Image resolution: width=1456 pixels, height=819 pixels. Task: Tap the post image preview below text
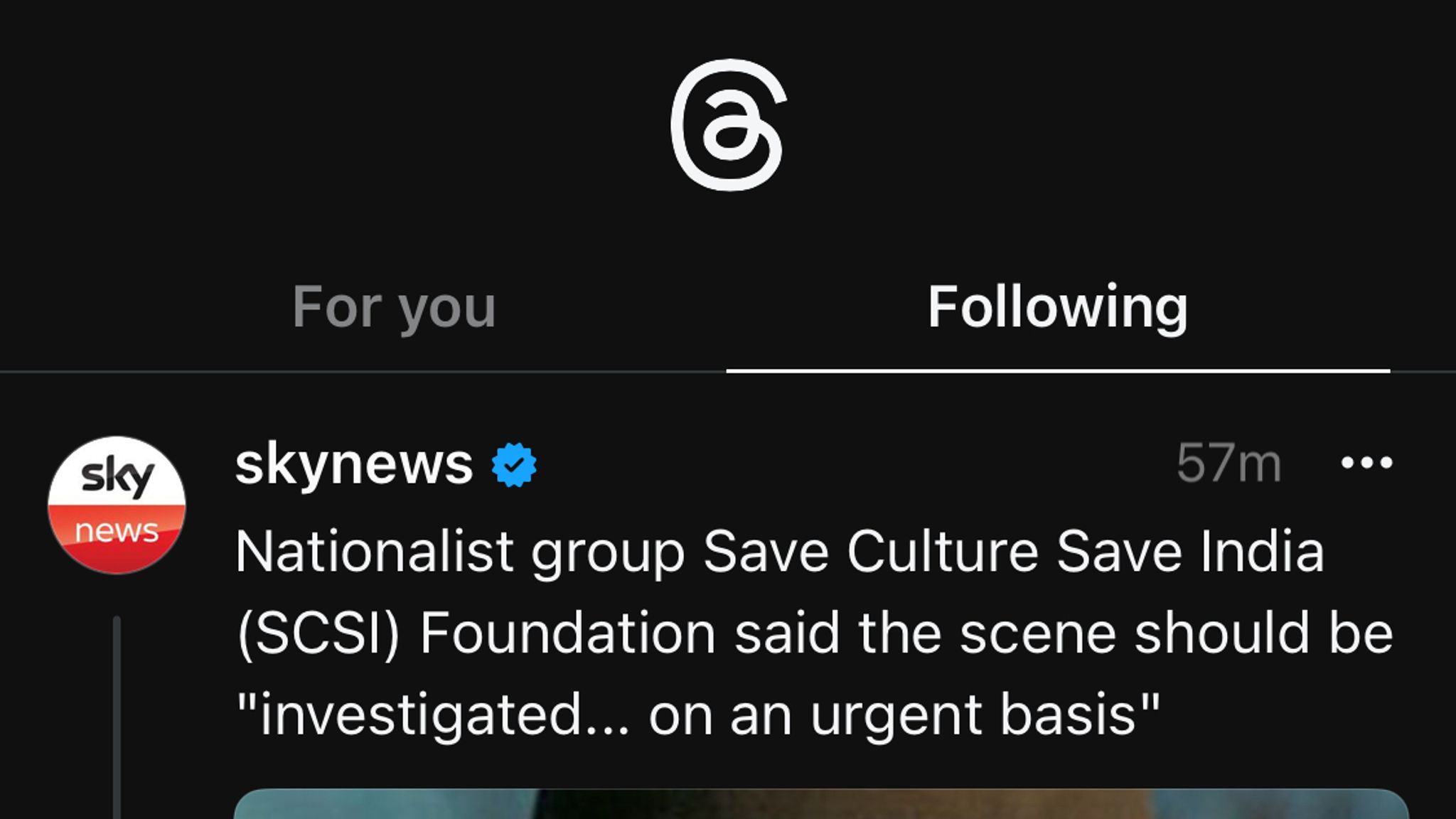coord(820,804)
